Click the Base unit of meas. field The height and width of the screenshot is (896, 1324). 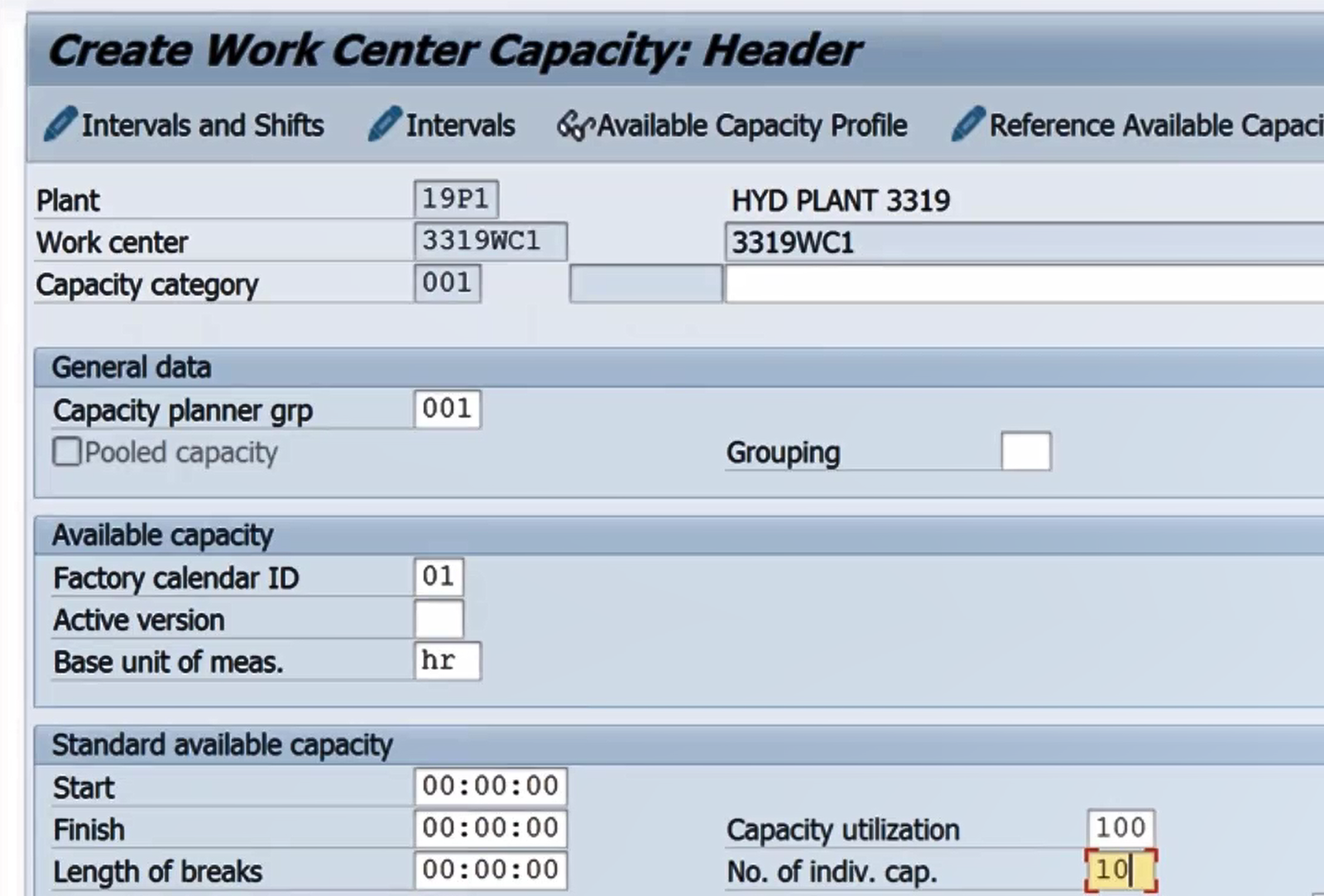point(447,661)
